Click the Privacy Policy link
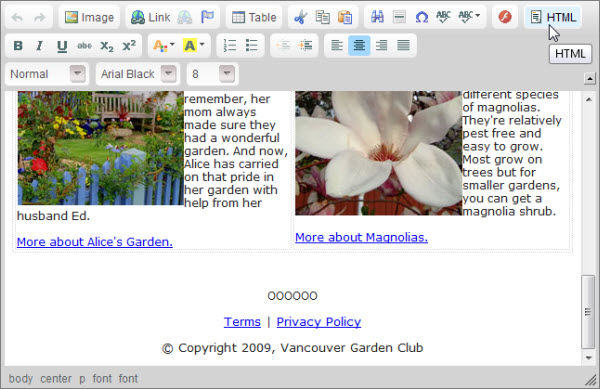The image size is (600, 389). 319,322
